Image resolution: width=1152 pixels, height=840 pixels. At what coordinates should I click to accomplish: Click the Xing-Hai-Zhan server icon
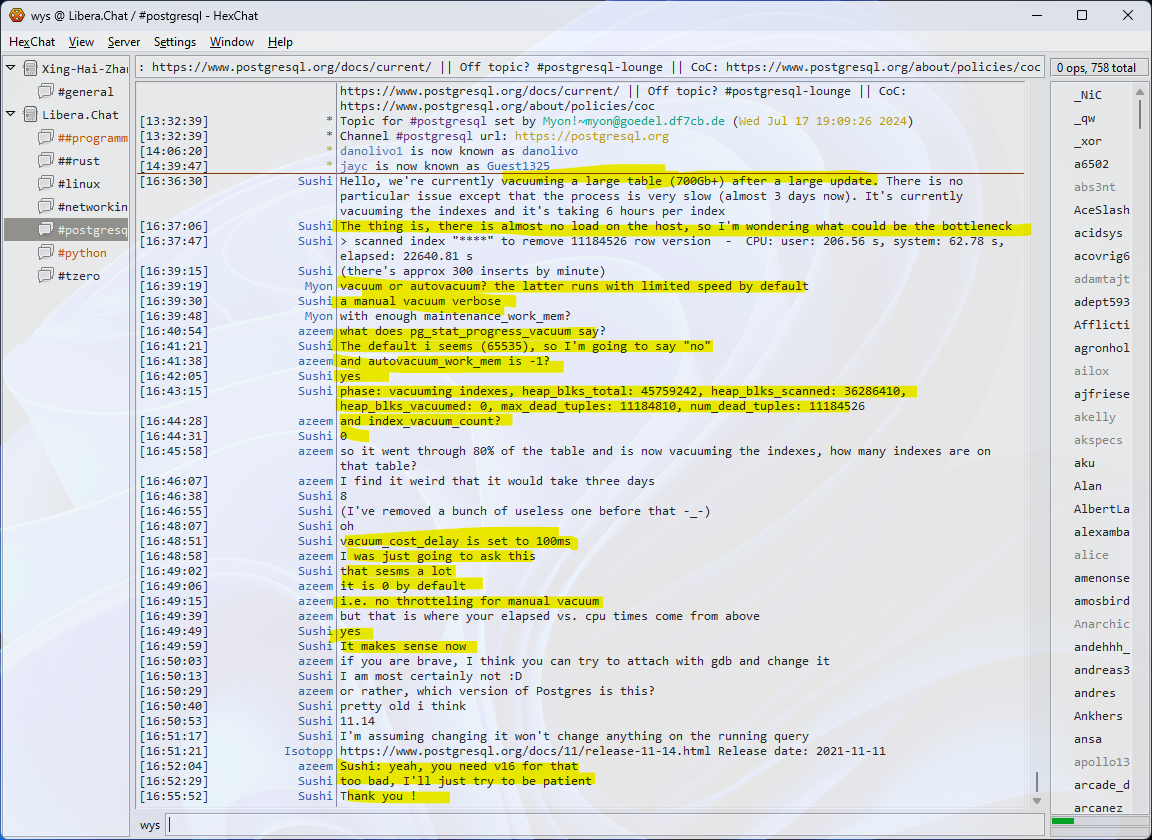(30, 69)
